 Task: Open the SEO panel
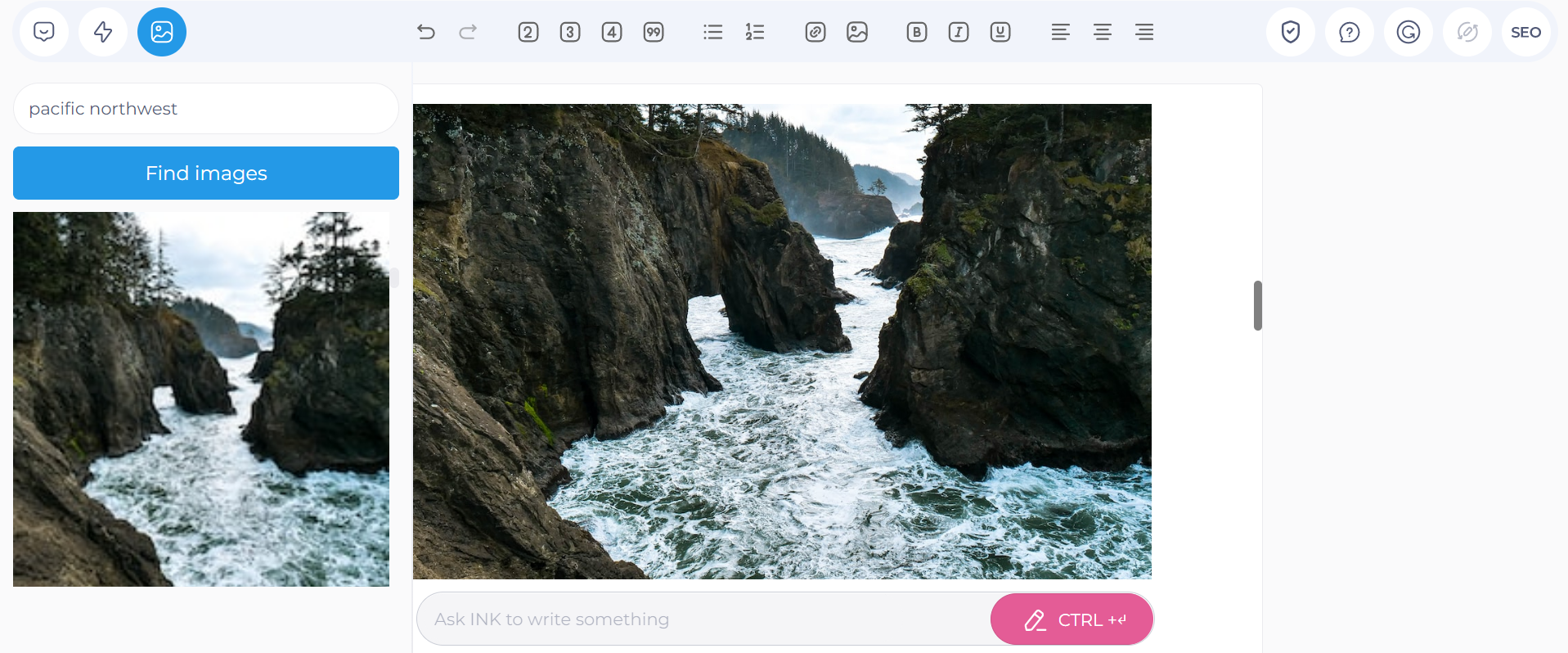[x=1526, y=32]
